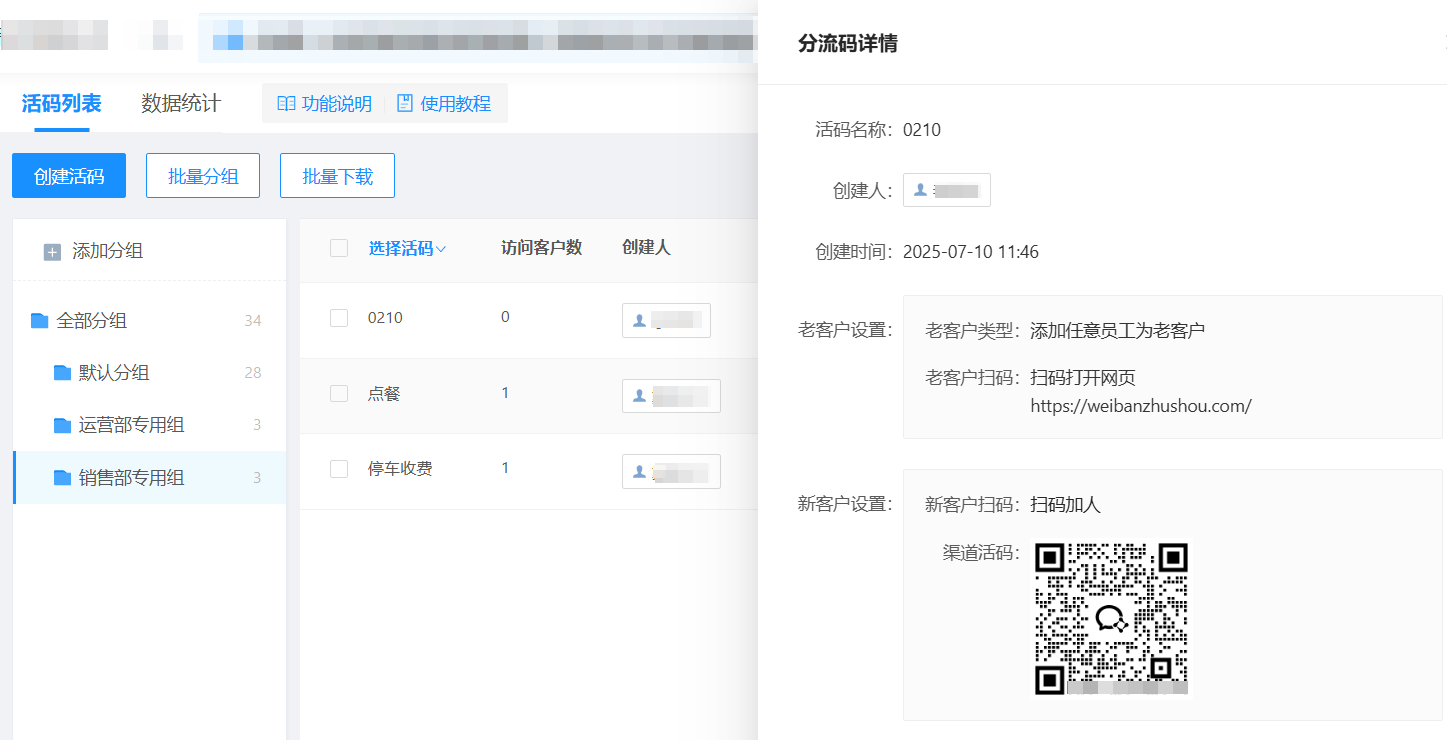Click the 扫码打开网页 value text
Image resolution: width=1447 pixels, height=740 pixels.
(x=1083, y=378)
